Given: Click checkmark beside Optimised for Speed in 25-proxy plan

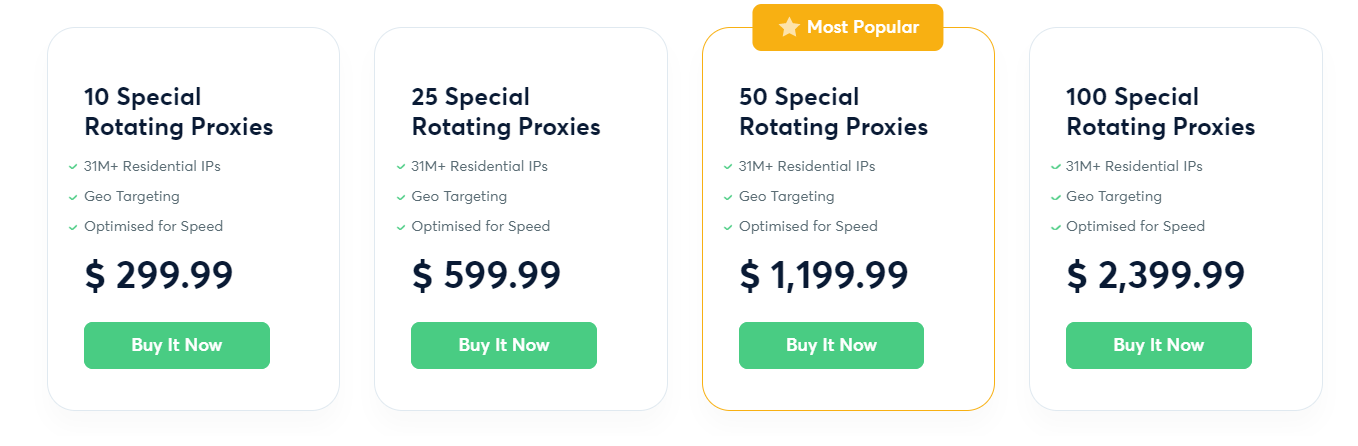Looking at the screenshot, I should pos(400,227).
